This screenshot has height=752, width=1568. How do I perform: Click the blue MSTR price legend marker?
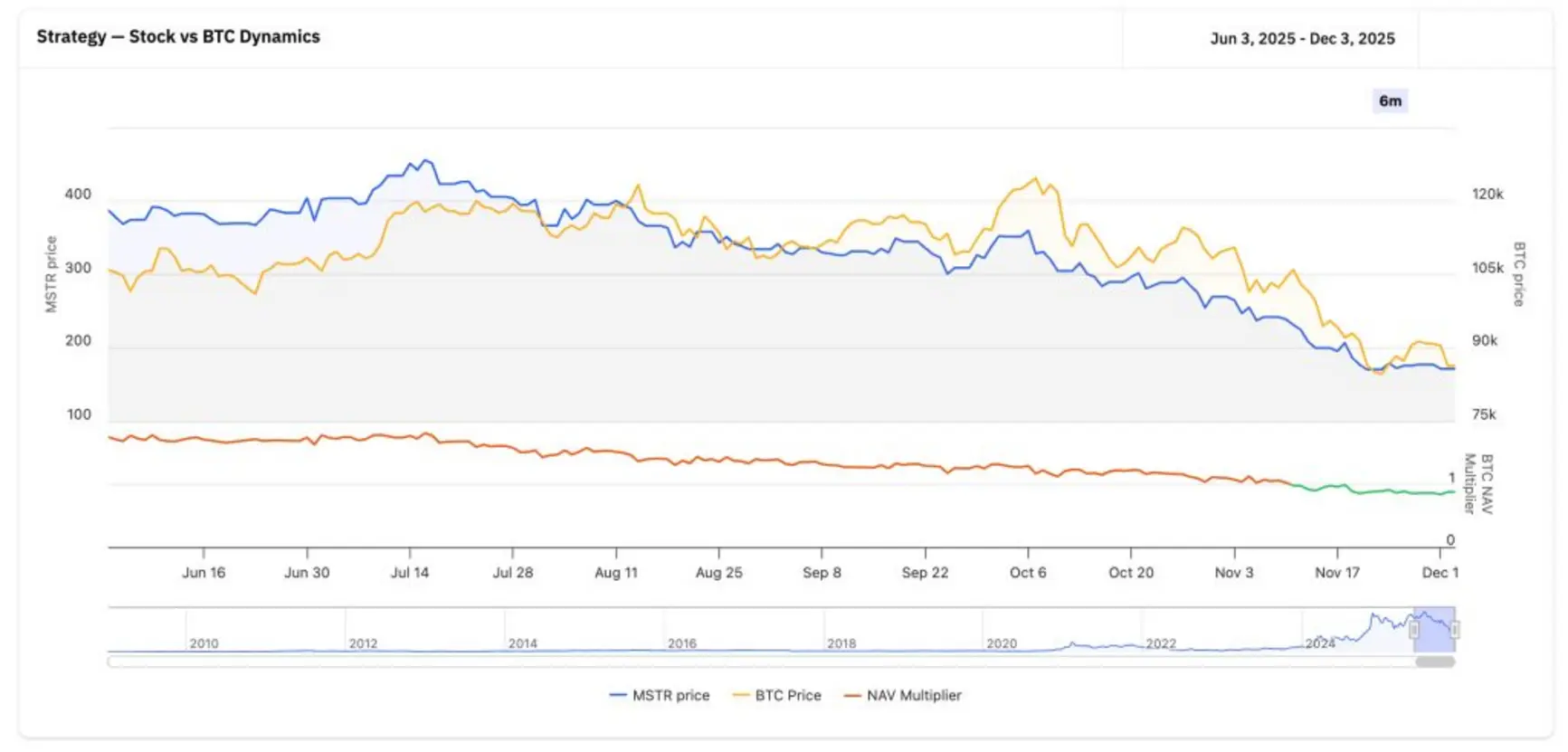point(618,695)
